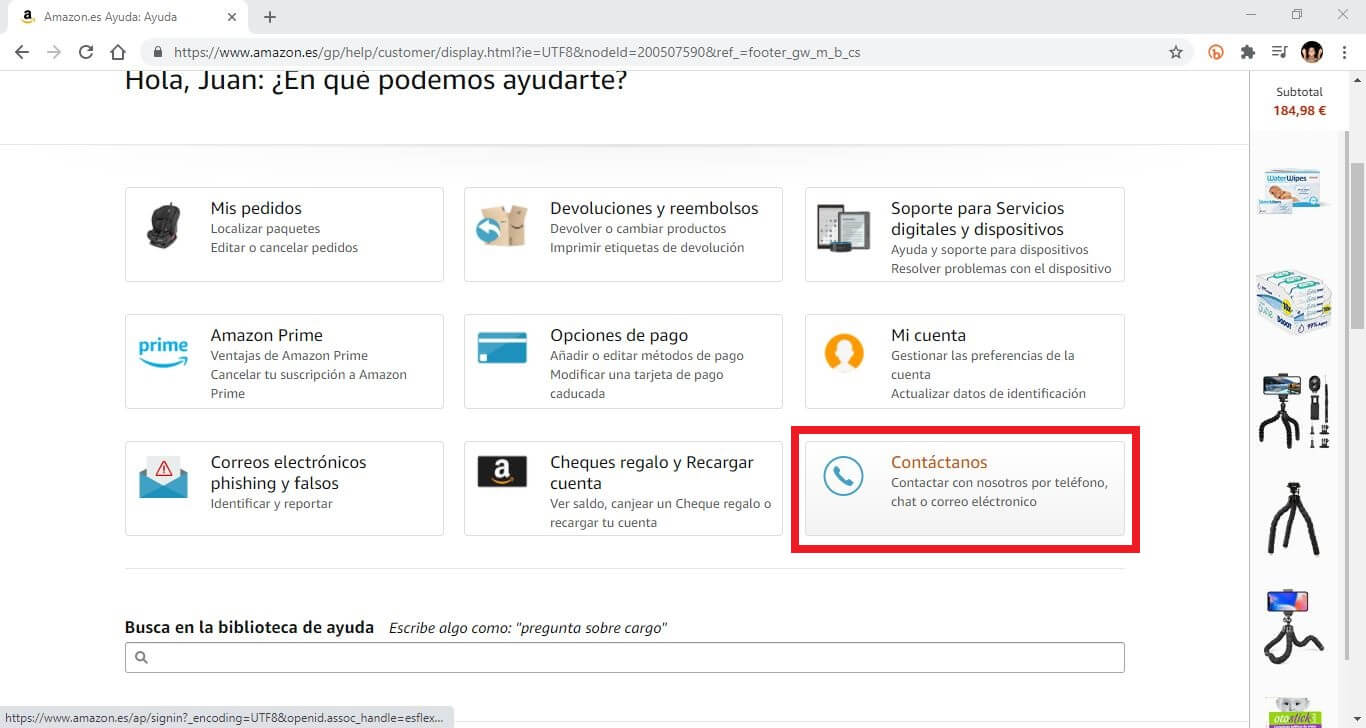Image resolution: width=1366 pixels, height=728 pixels.
Task: Click 'Localizar paquetes' text under Mis pedidos
Action: [x=265, y=229]
